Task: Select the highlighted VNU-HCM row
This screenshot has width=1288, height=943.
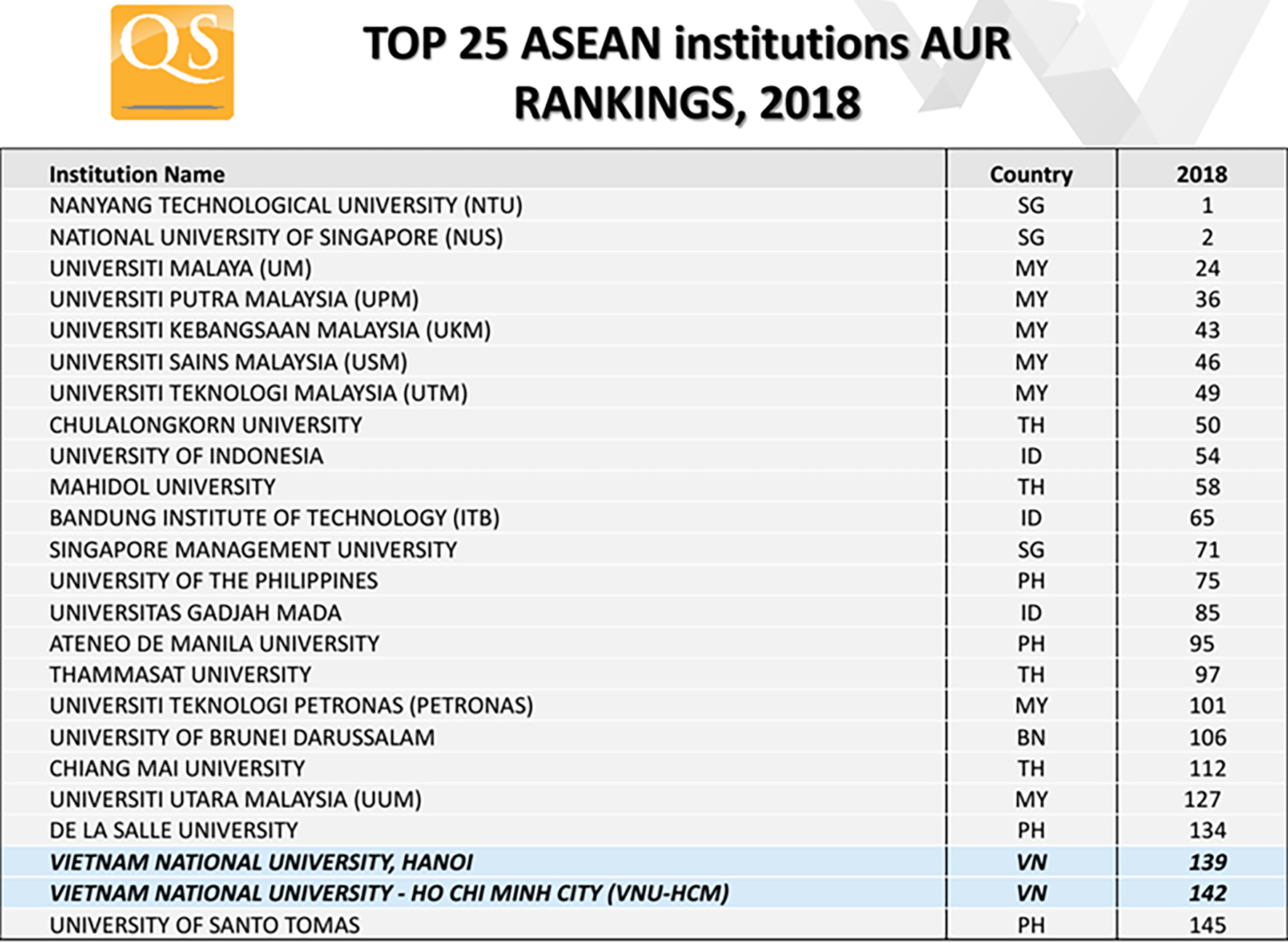Action: coord(389,894)
